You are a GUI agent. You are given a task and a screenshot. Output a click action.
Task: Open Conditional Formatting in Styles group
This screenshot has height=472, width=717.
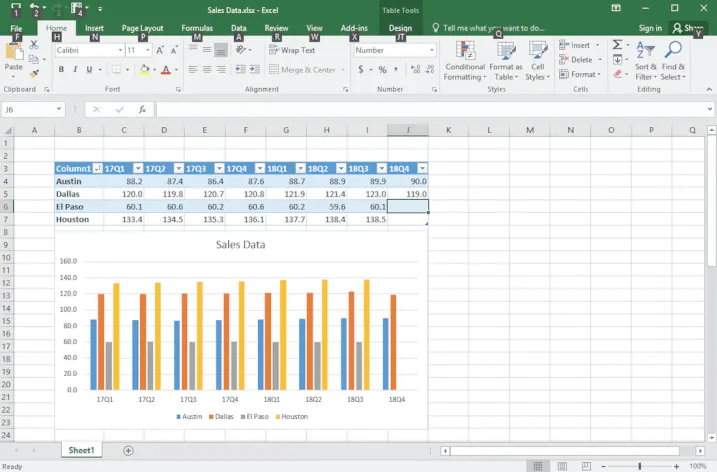point(465,61)
